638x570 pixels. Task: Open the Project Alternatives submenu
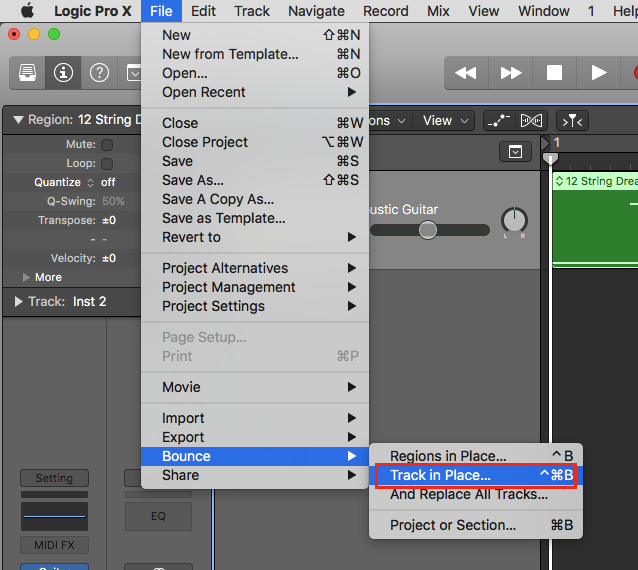click(x=255, y=268)
